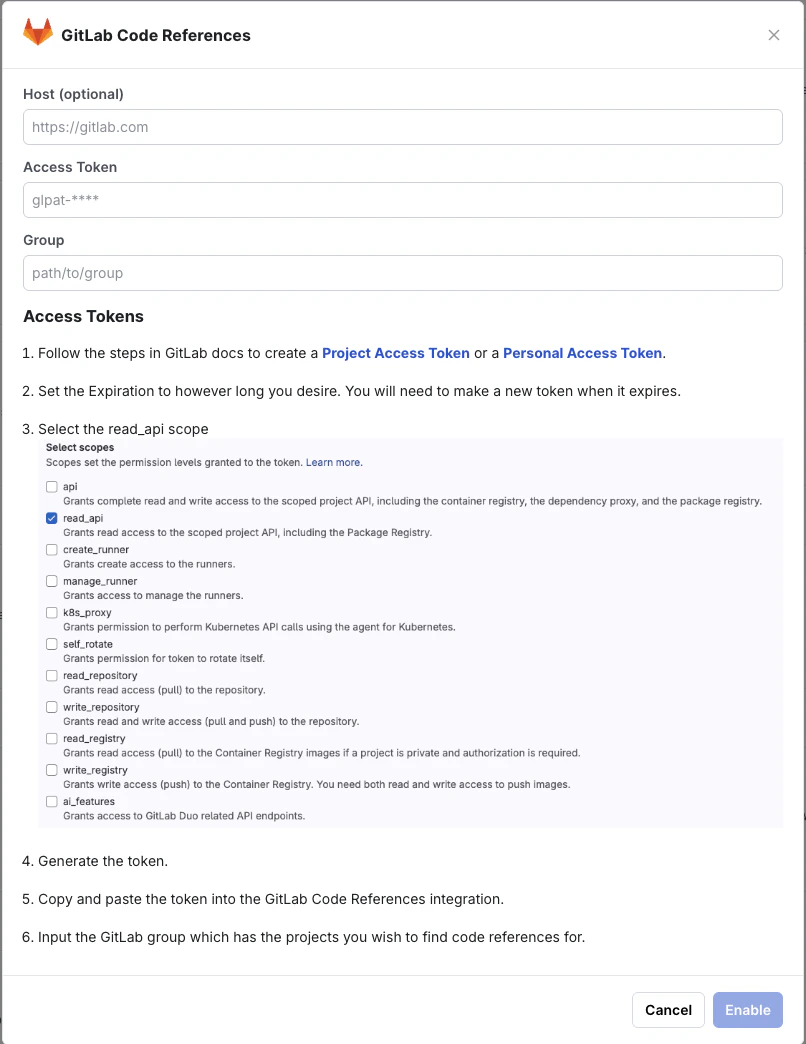Check the create_runner scope
This screenshot has height=1044, width=806.
pyautogui.click(x=51, y=549)
